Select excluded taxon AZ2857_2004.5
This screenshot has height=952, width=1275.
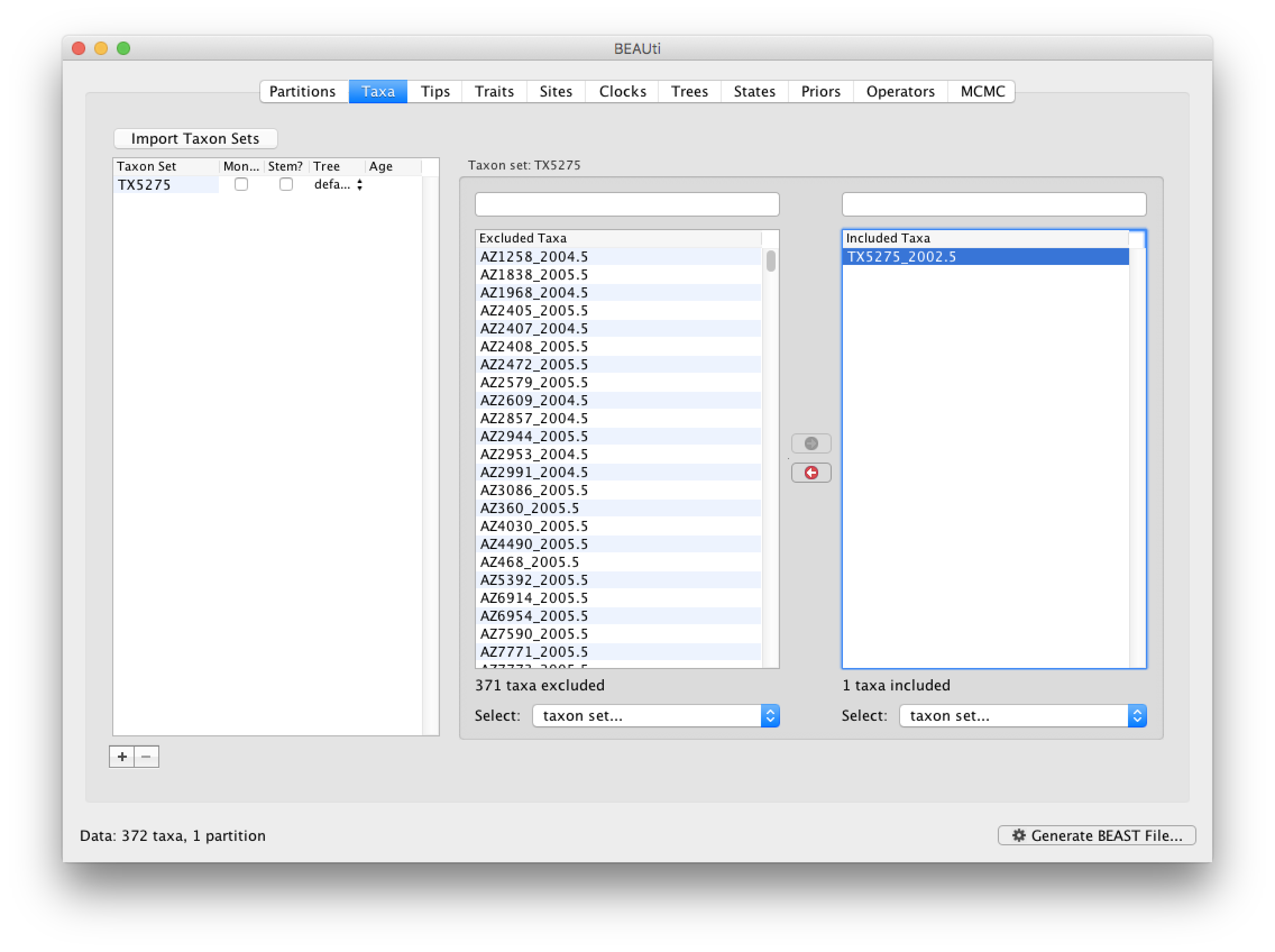[x=619, y=418]
